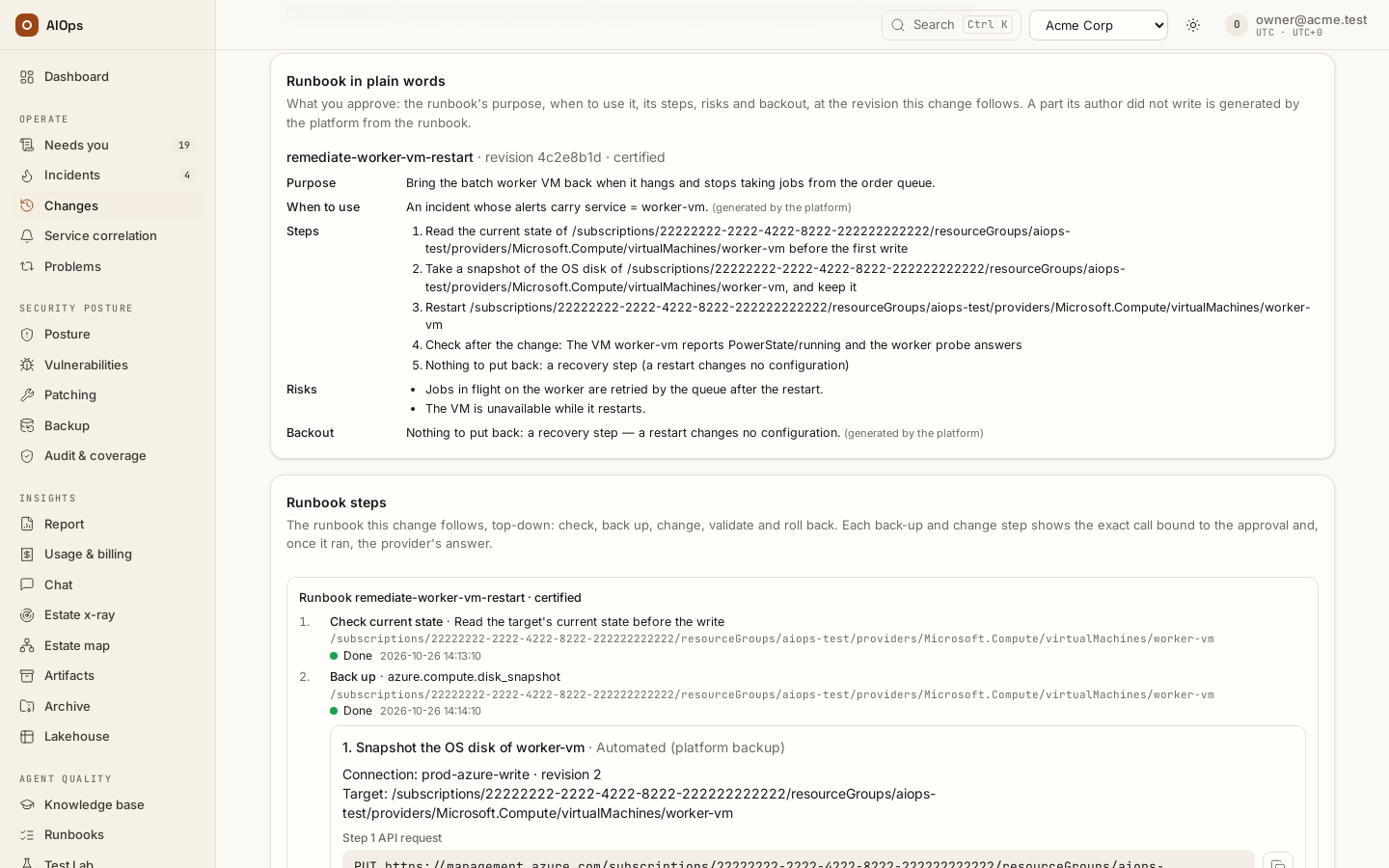This screenshot has height=868, width=1389.
Task: Open the Runbooks link
Action: click(108, 835)
